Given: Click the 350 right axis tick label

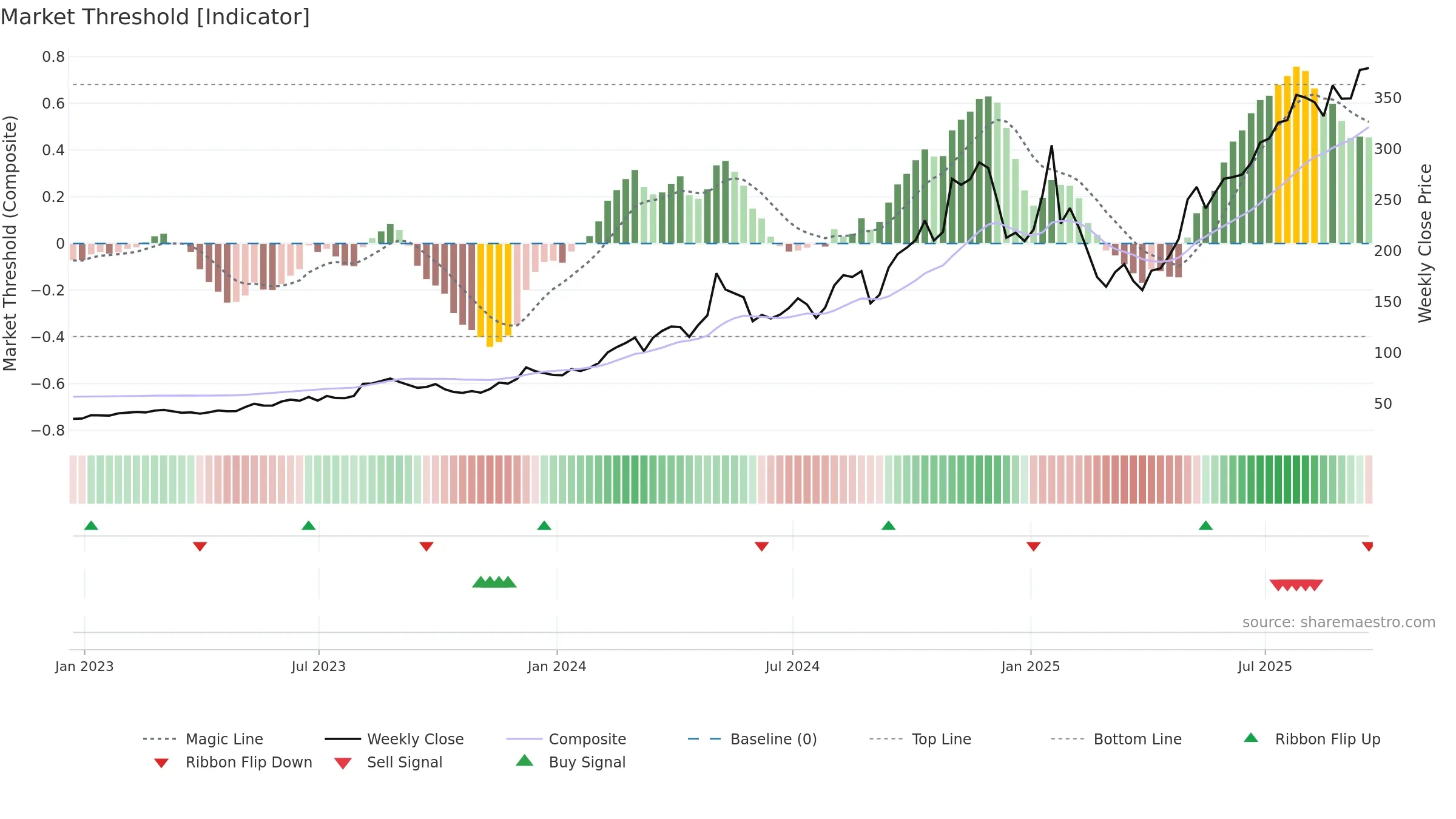Looking at the screenshot, I should point(1388,98).
